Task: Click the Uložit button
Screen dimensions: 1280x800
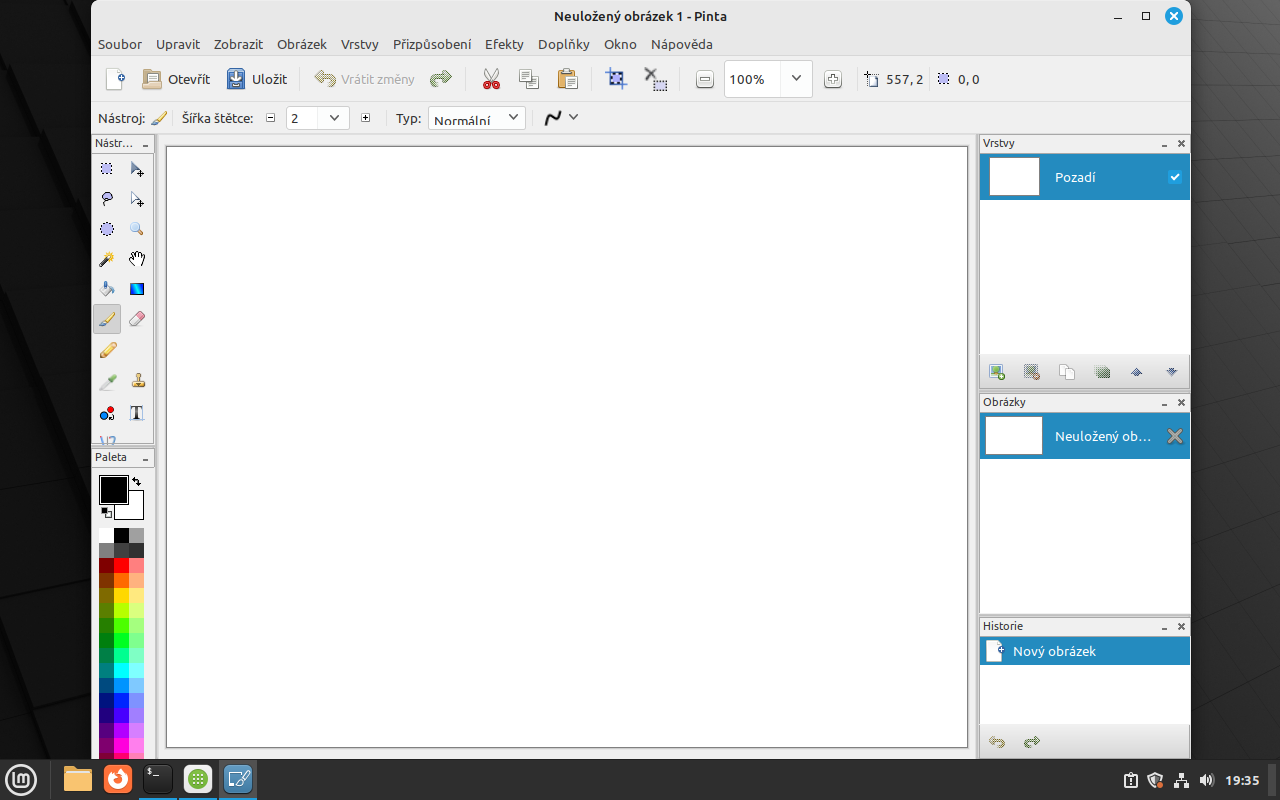Action: (257, 79)
